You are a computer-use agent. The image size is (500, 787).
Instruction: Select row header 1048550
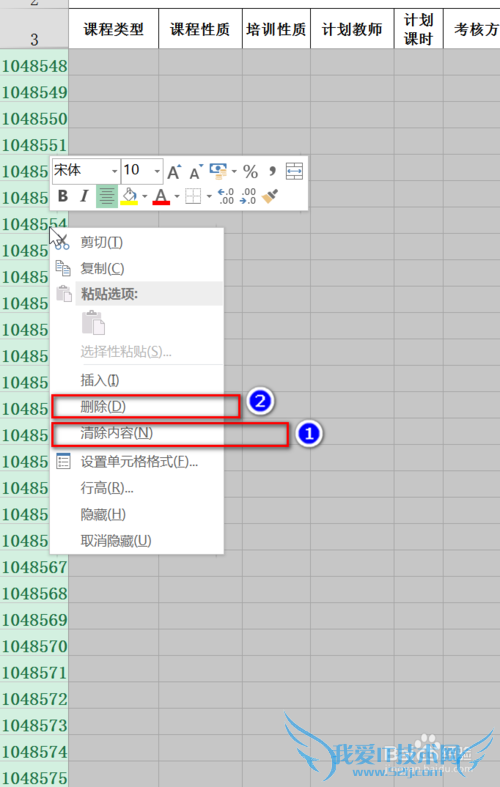34,119
